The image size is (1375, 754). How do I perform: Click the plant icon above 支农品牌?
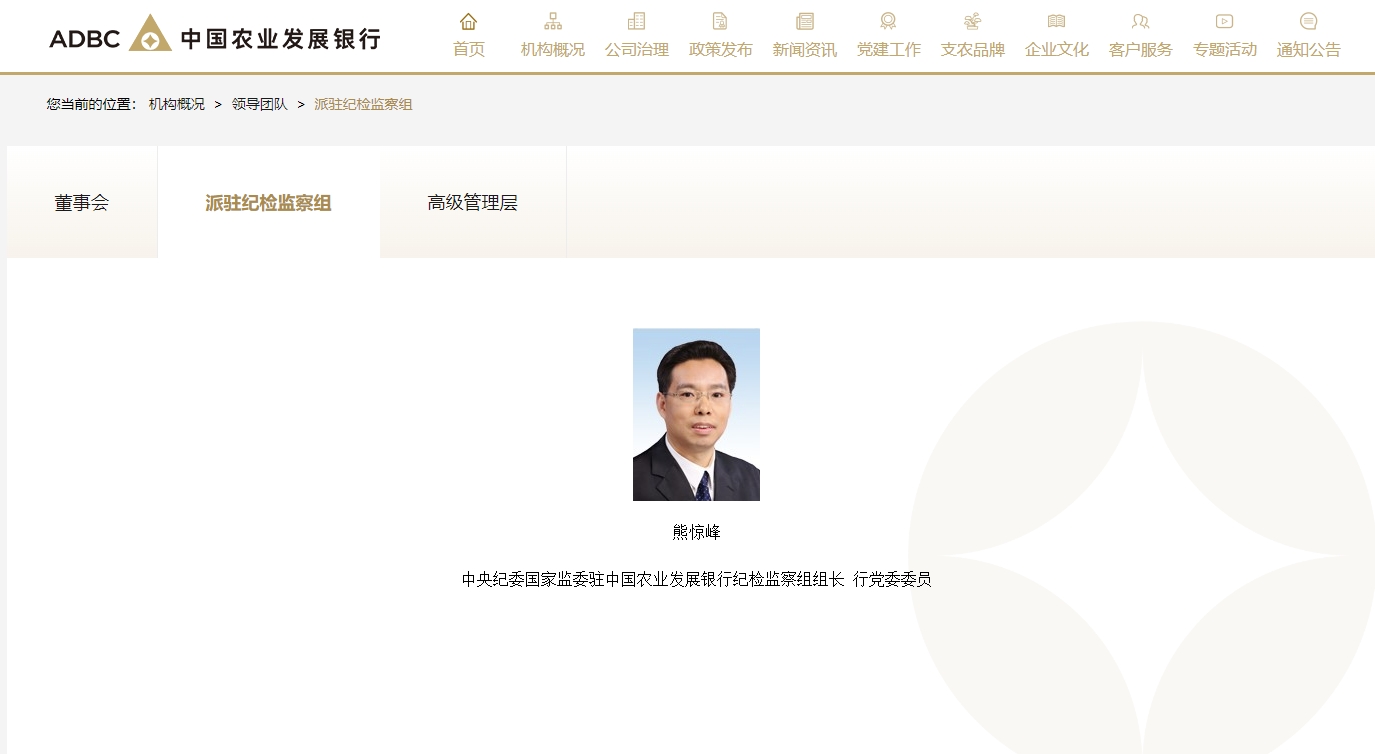pyautogui.click(x=973, y=21)
